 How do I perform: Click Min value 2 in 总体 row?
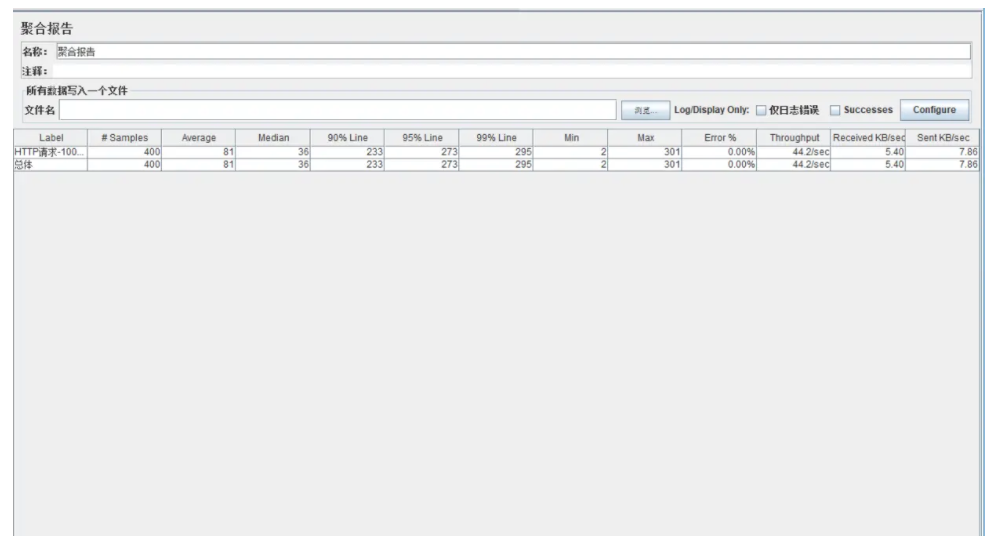click(x=571, y=165)
